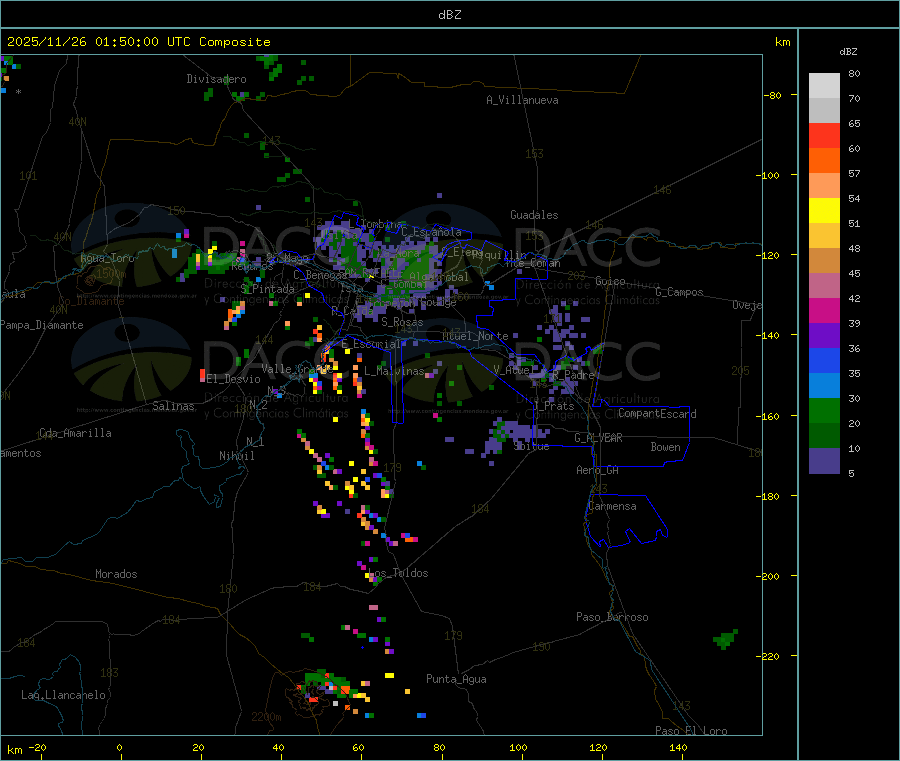Click the '-20' km tick on the bottom axis

tap(38, 747)
